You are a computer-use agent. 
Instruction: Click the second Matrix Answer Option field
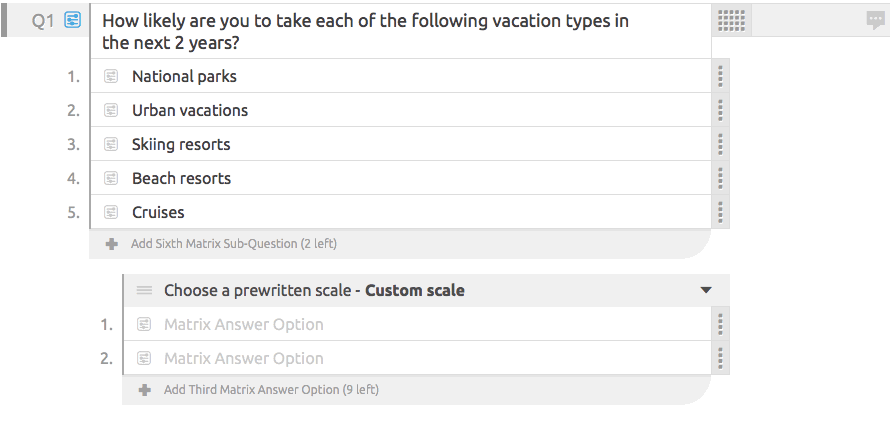[x=417, y=359]
